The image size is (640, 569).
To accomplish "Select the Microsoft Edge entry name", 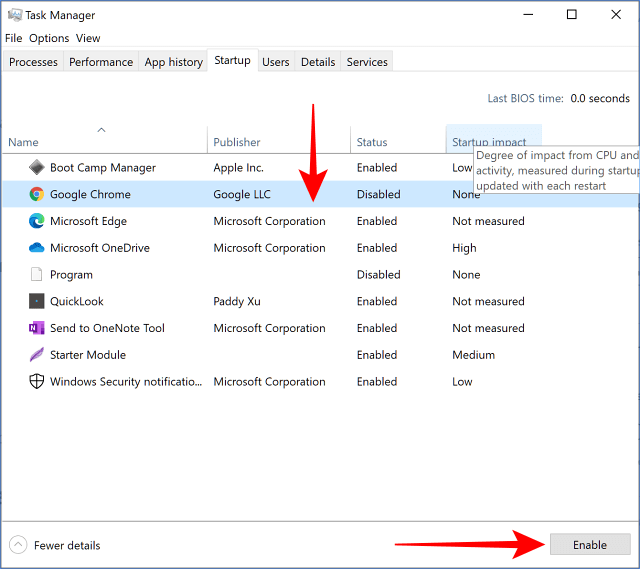I will tap(88, 221).
